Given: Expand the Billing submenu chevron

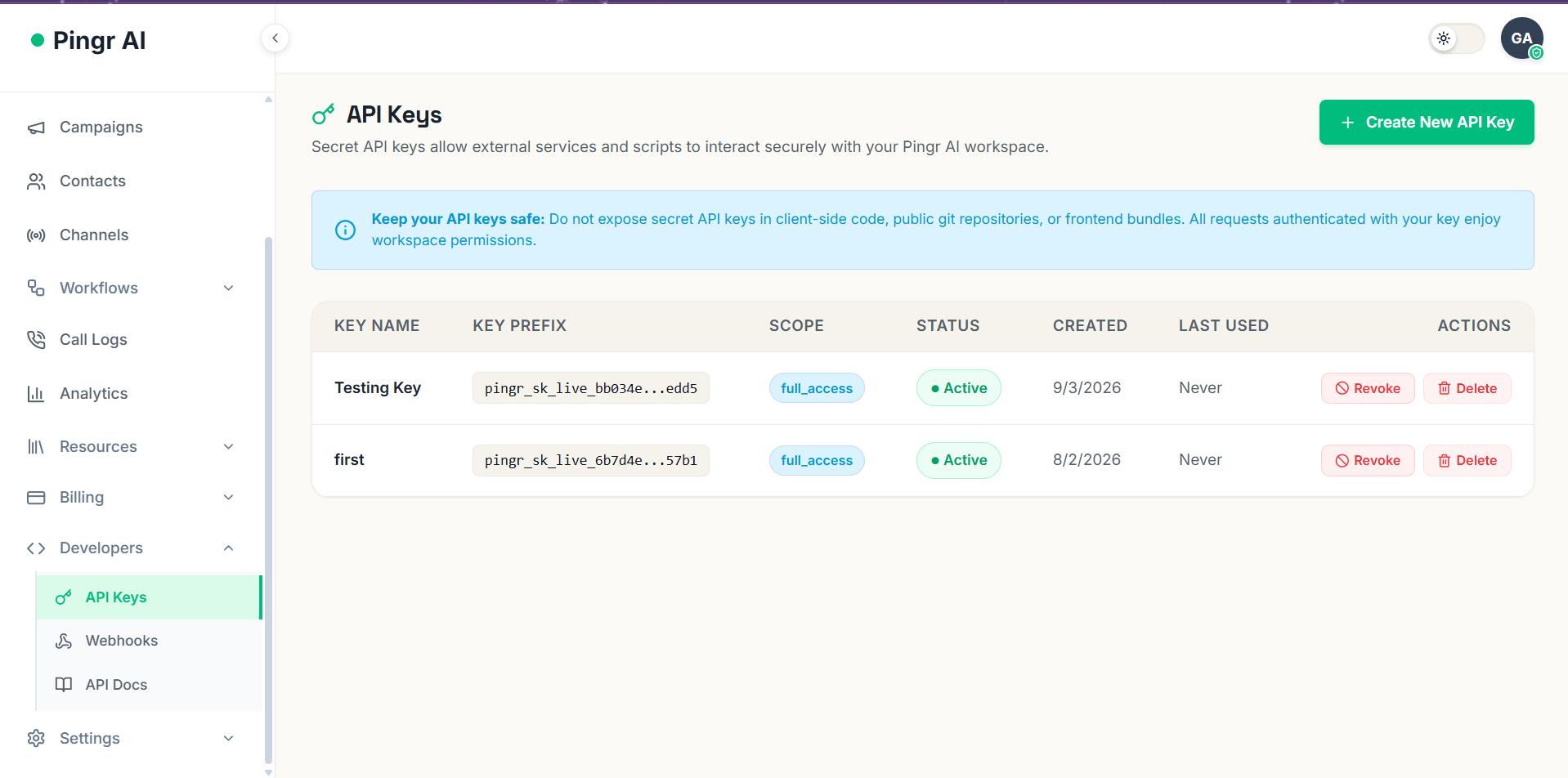Looking at the screenshot, I should tap(229, 497).
